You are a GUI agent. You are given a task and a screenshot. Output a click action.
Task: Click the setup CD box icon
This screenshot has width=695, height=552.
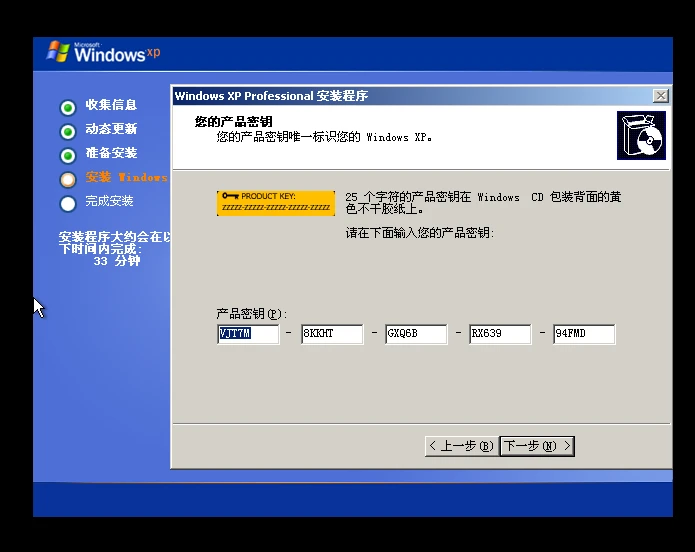coord(641,135)
